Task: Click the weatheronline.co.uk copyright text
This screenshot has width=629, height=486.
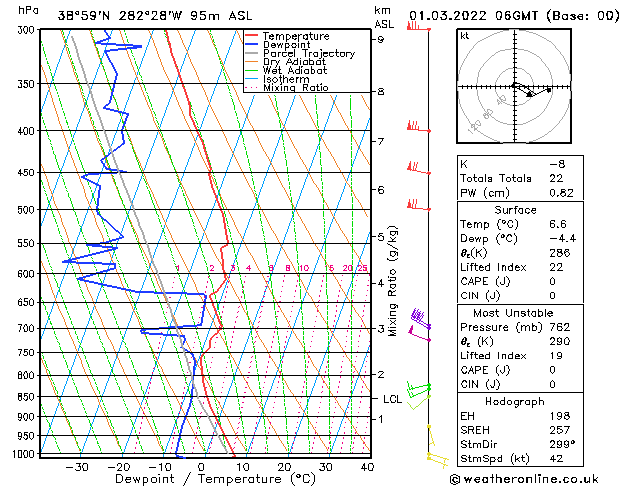Action: click(524, 479)
